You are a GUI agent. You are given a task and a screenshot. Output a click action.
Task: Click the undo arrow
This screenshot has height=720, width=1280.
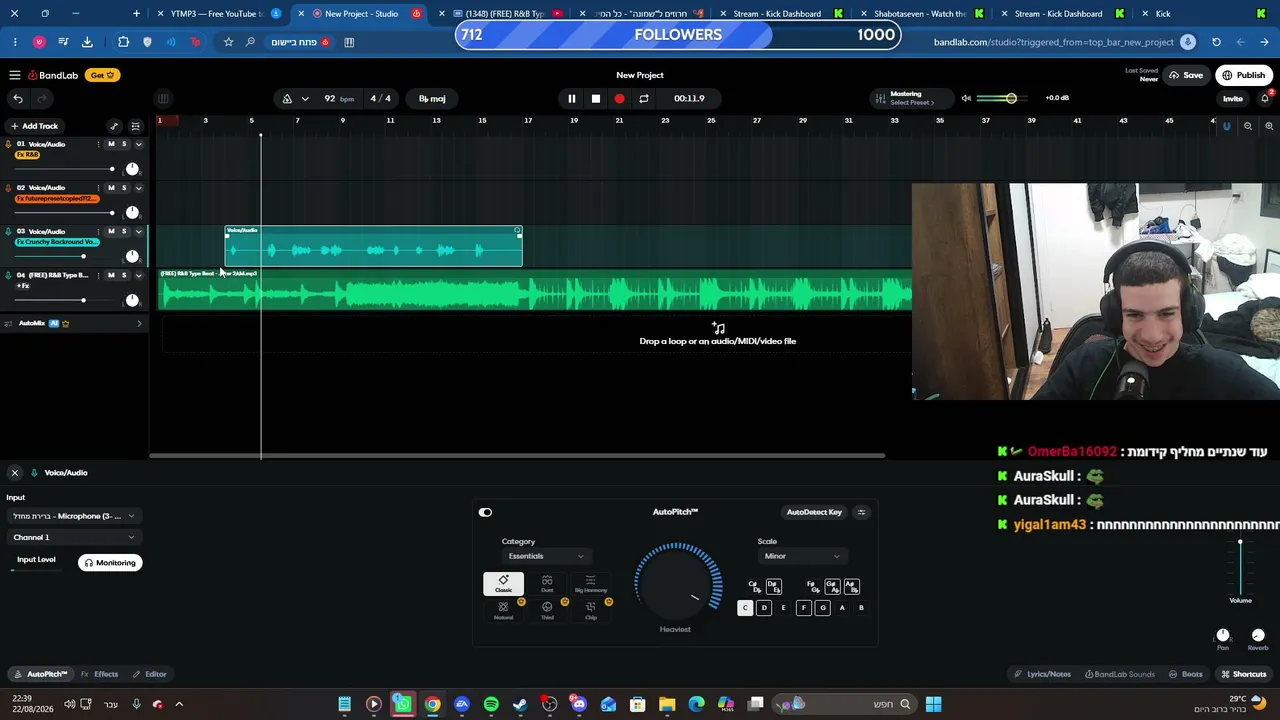(x=18, y=98)
